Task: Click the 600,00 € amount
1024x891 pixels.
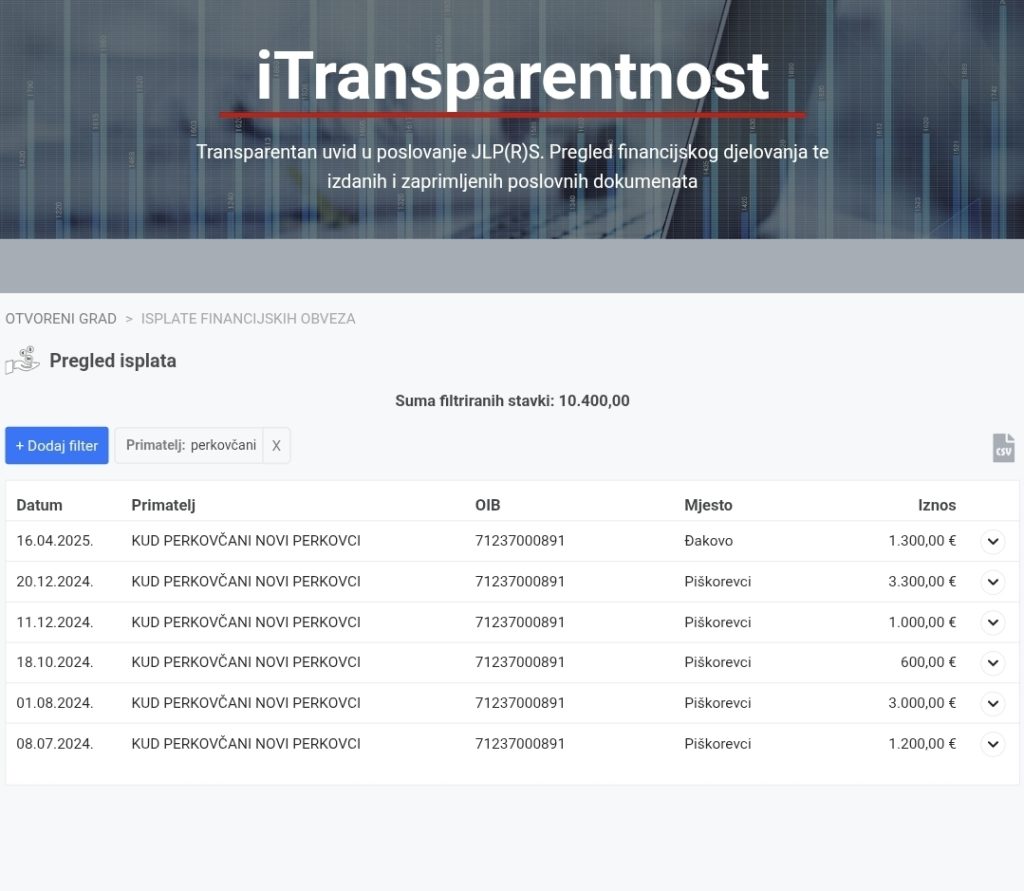Action: 928,662
